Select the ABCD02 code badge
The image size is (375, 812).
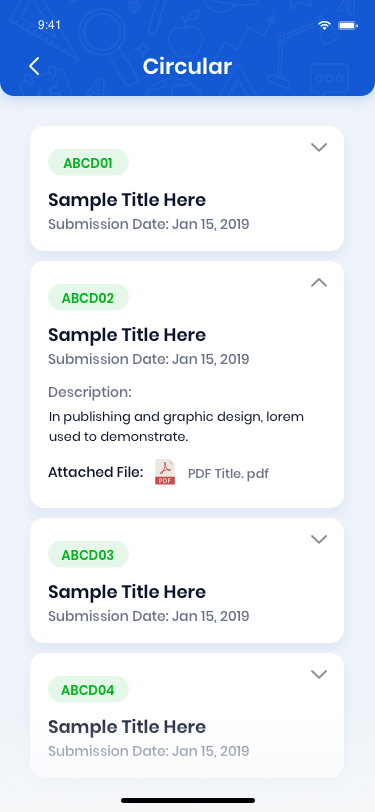[88, 297]
